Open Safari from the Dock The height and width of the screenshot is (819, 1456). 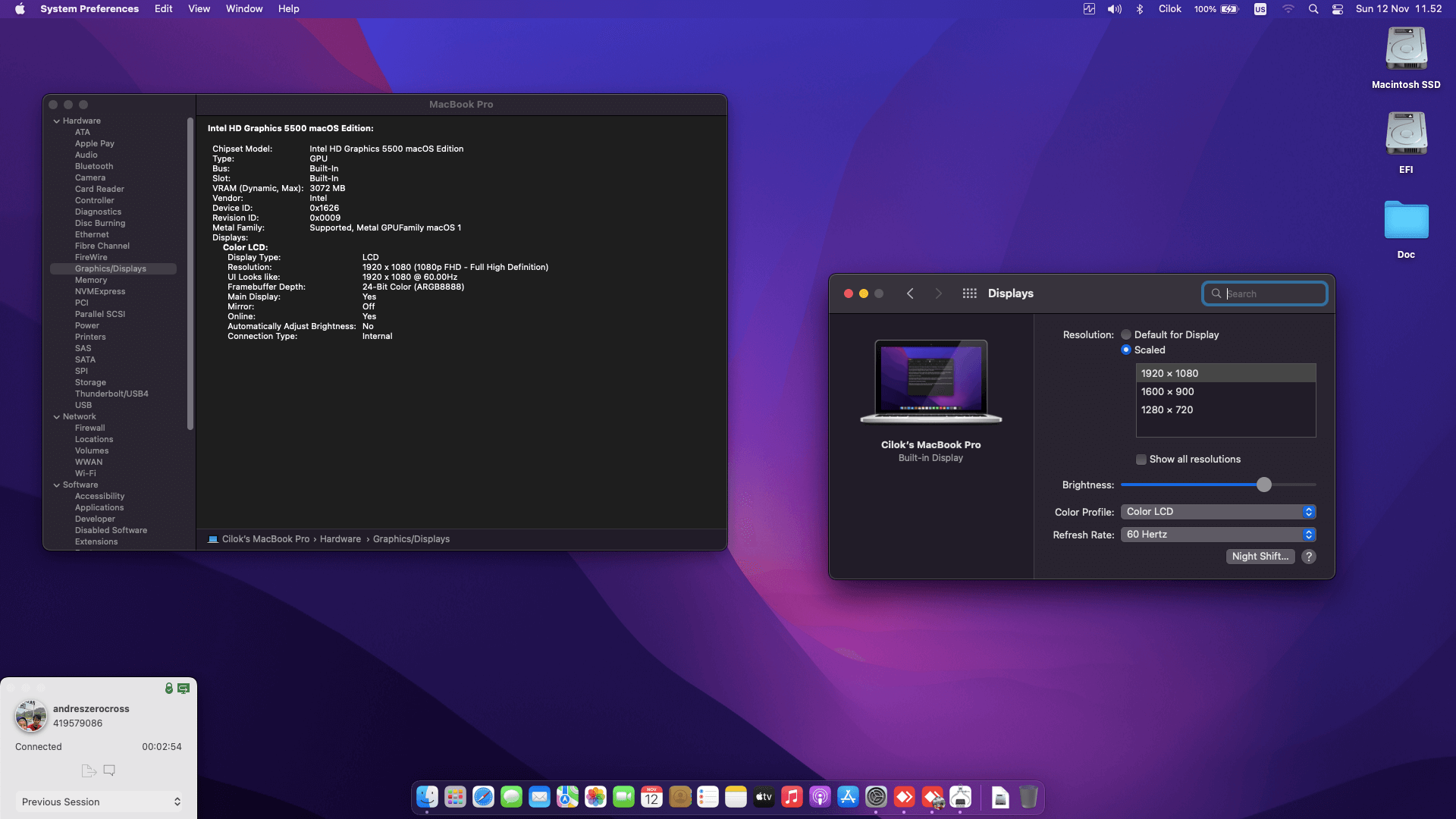(x=483, y=797)
